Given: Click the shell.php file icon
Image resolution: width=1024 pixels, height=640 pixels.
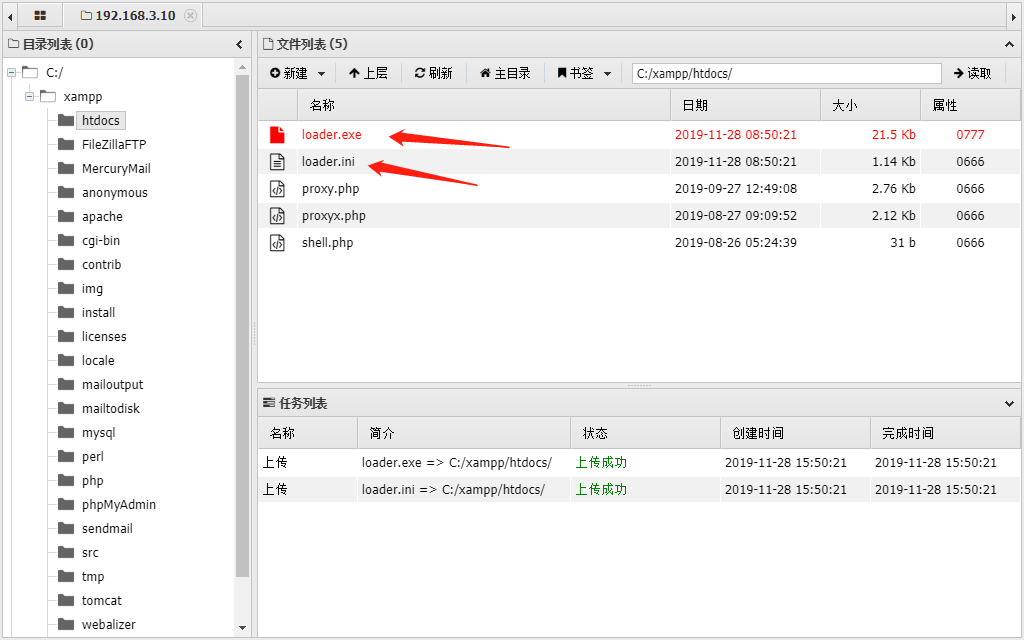Looking at the screenshot, I should (x=278, y=242).
